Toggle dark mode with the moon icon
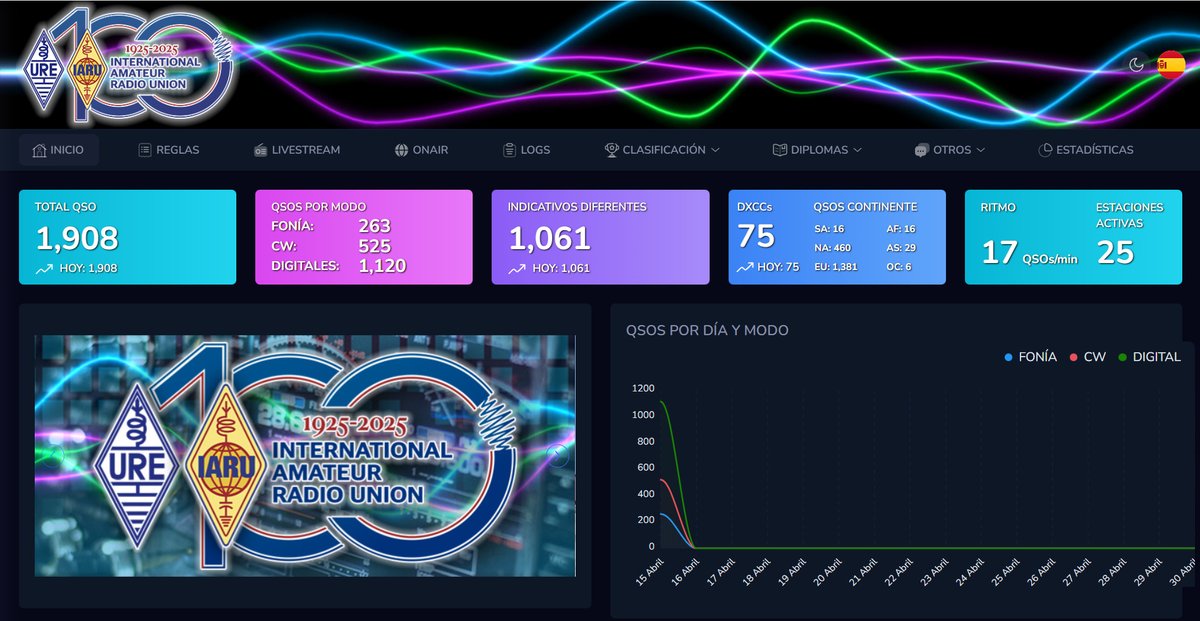 point(1136,65)
